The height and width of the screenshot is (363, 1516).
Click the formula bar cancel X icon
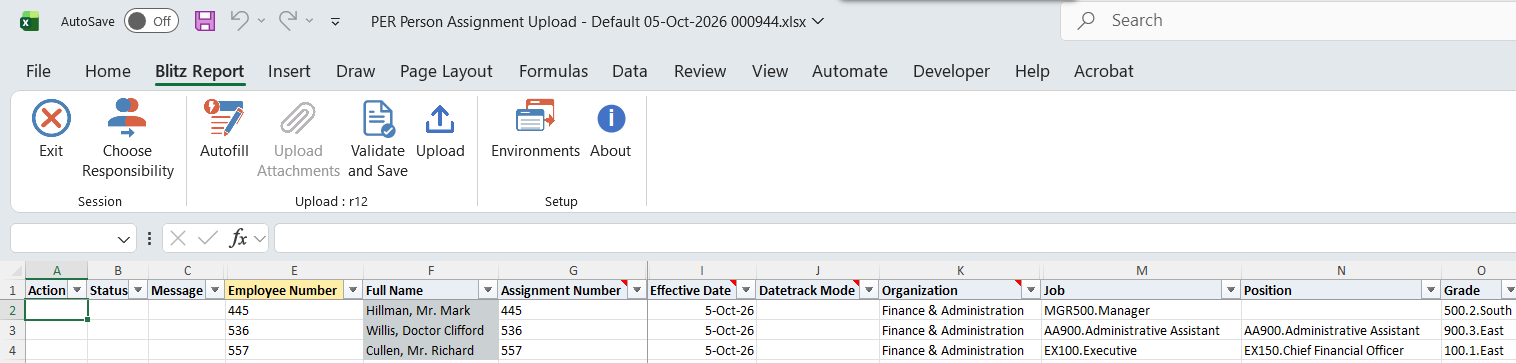coord(178,238)
